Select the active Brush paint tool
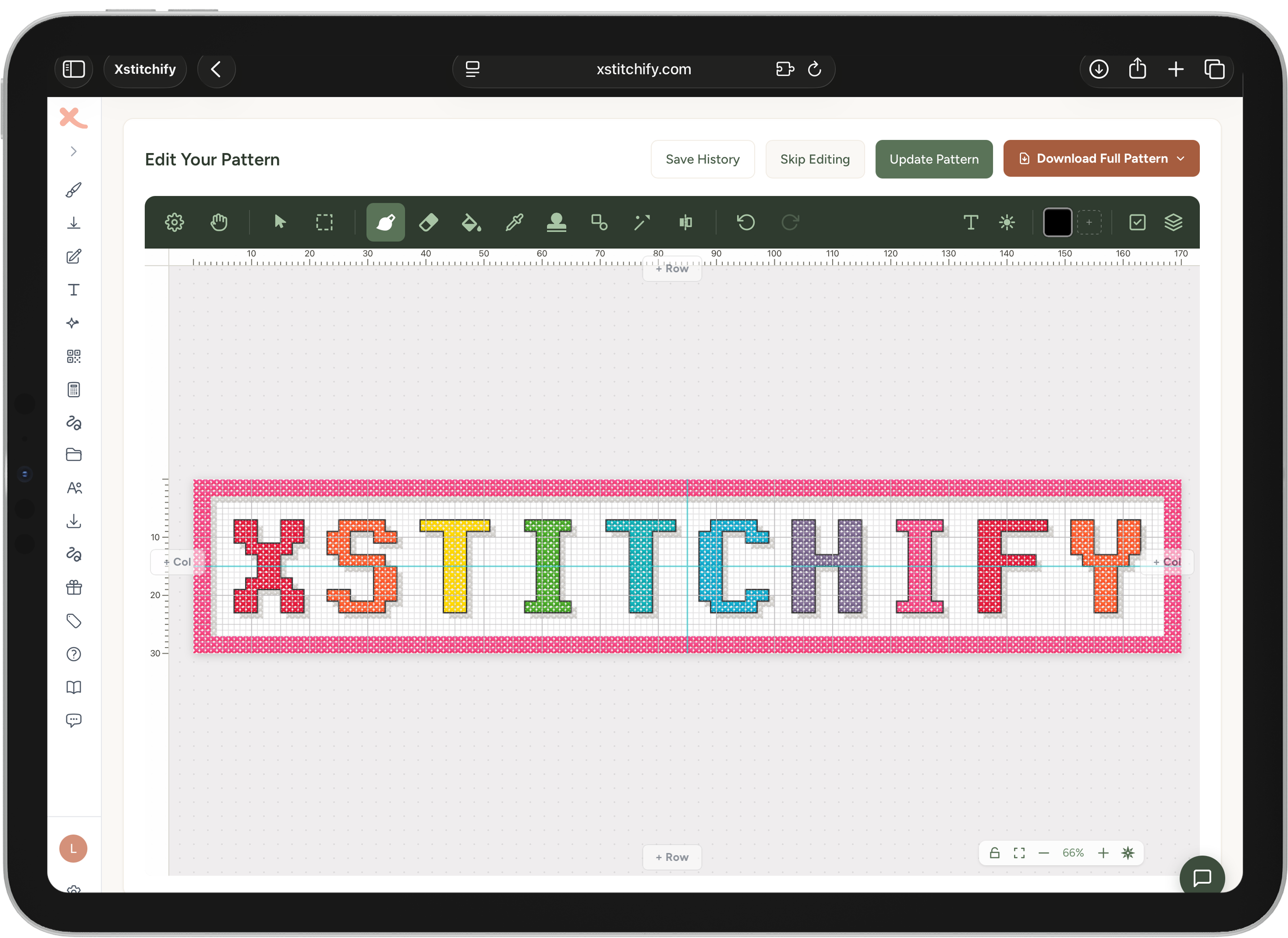The height and width of the screenshot is (938, 1288). (386, 222)
